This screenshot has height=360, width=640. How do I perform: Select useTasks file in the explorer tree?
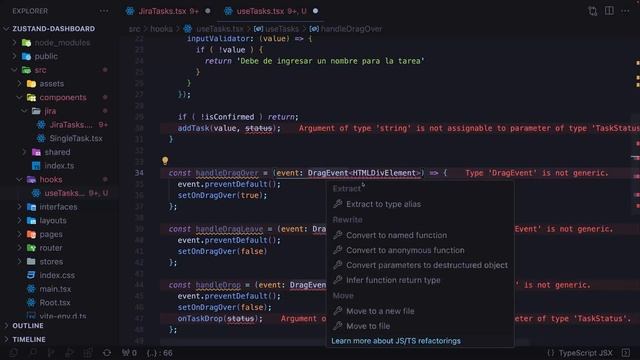(x=65, y=193)
